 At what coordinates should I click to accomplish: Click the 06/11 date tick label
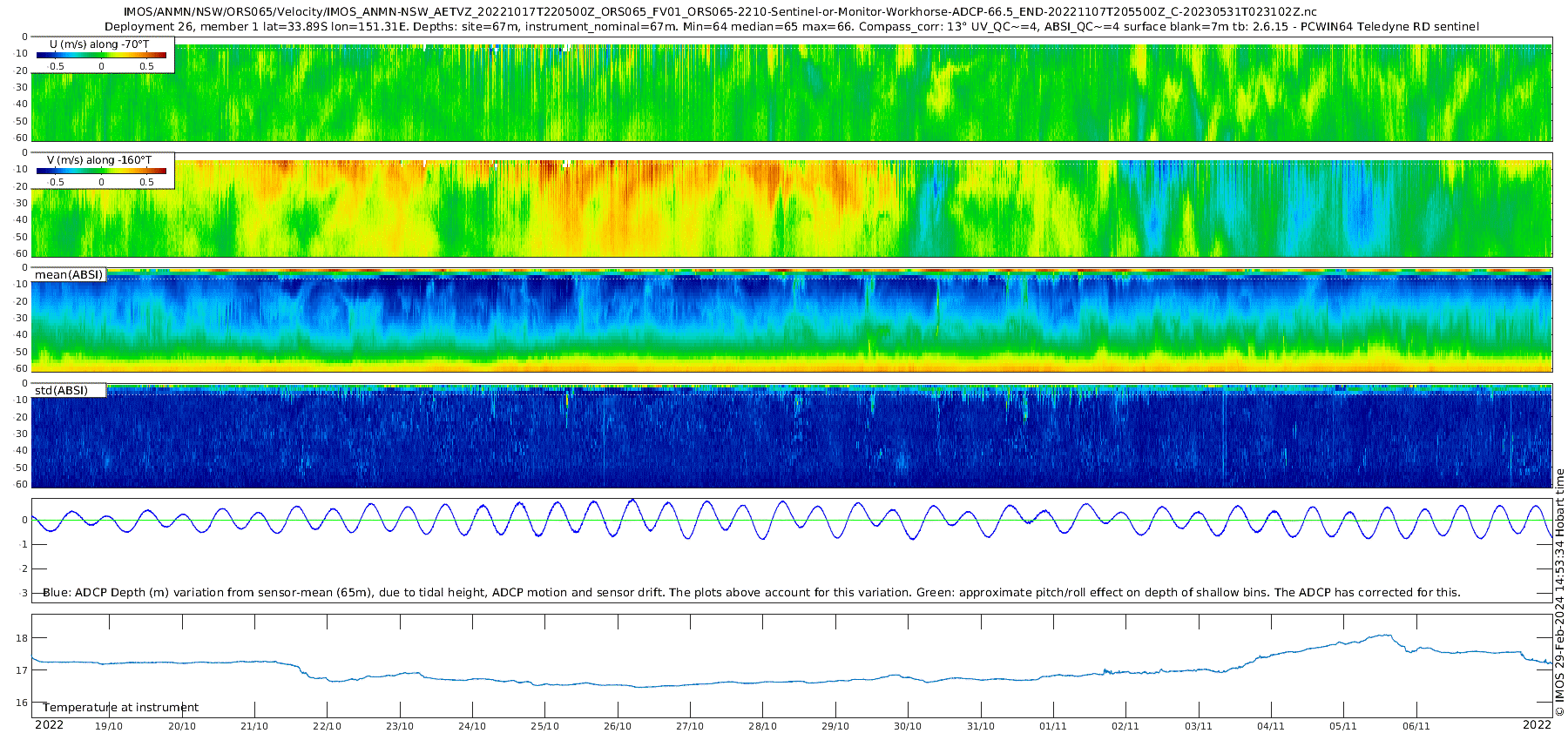click(1416, 726)
